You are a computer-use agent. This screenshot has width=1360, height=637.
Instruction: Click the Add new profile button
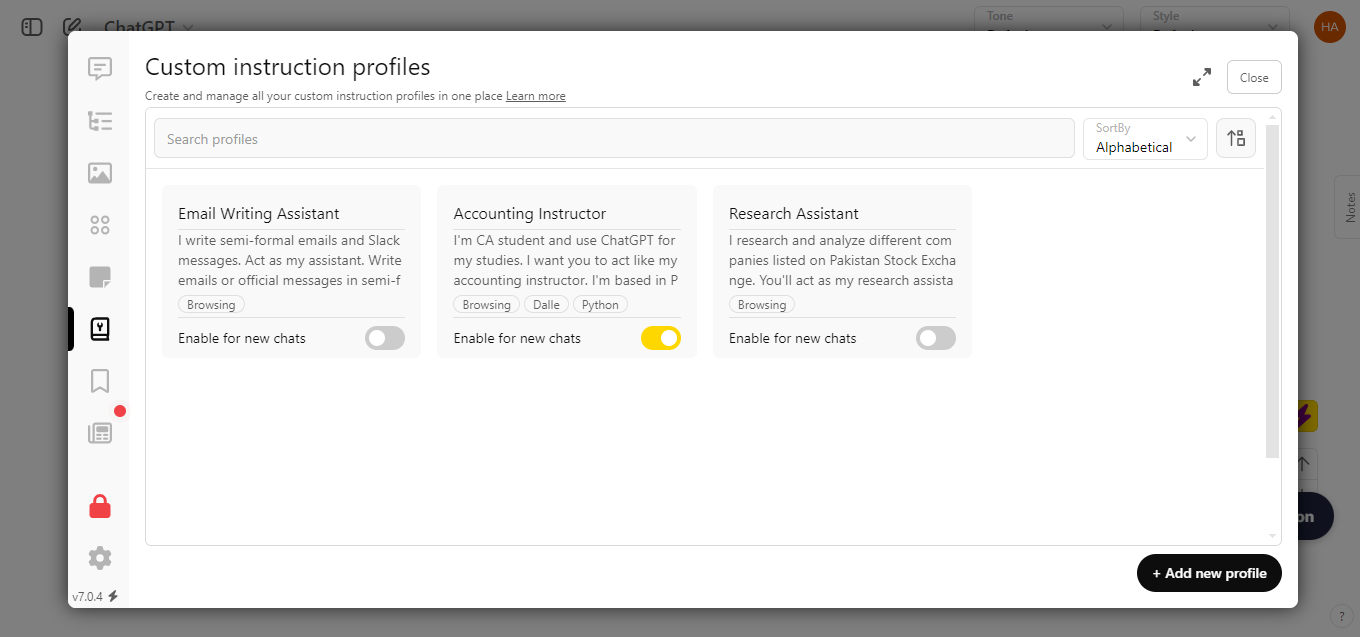tap(1209, 573)
